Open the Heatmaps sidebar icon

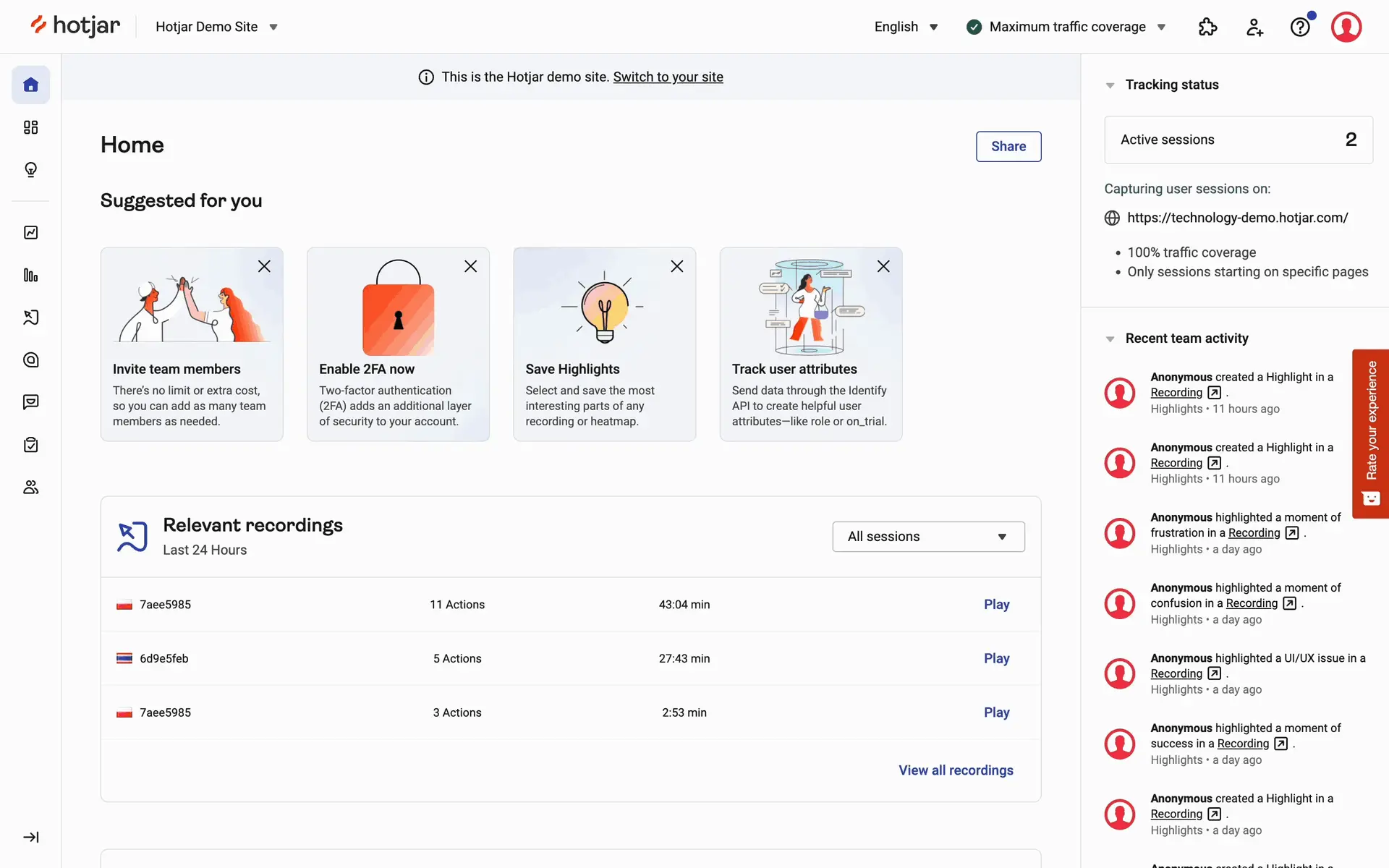pyautogui.click(x=30, y=359)
